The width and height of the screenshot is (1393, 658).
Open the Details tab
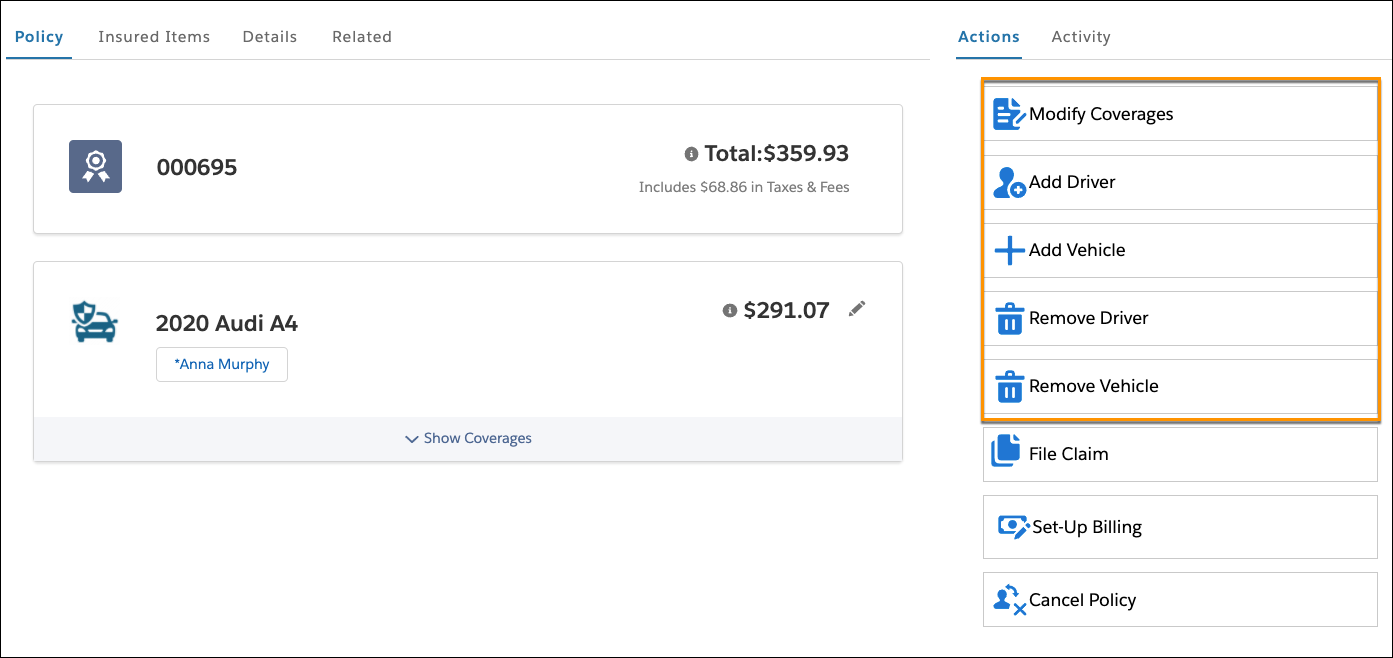tap(269, 36)
